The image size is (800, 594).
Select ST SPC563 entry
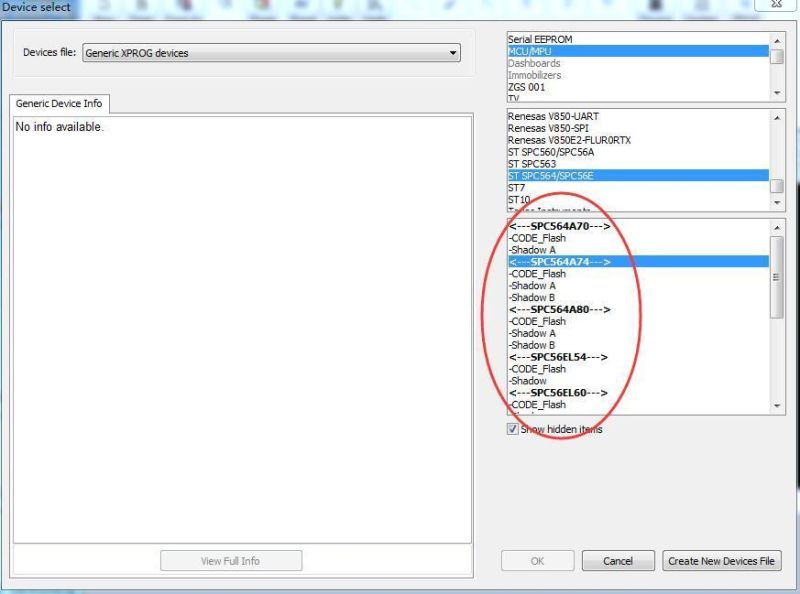click(x=638, y=164)
